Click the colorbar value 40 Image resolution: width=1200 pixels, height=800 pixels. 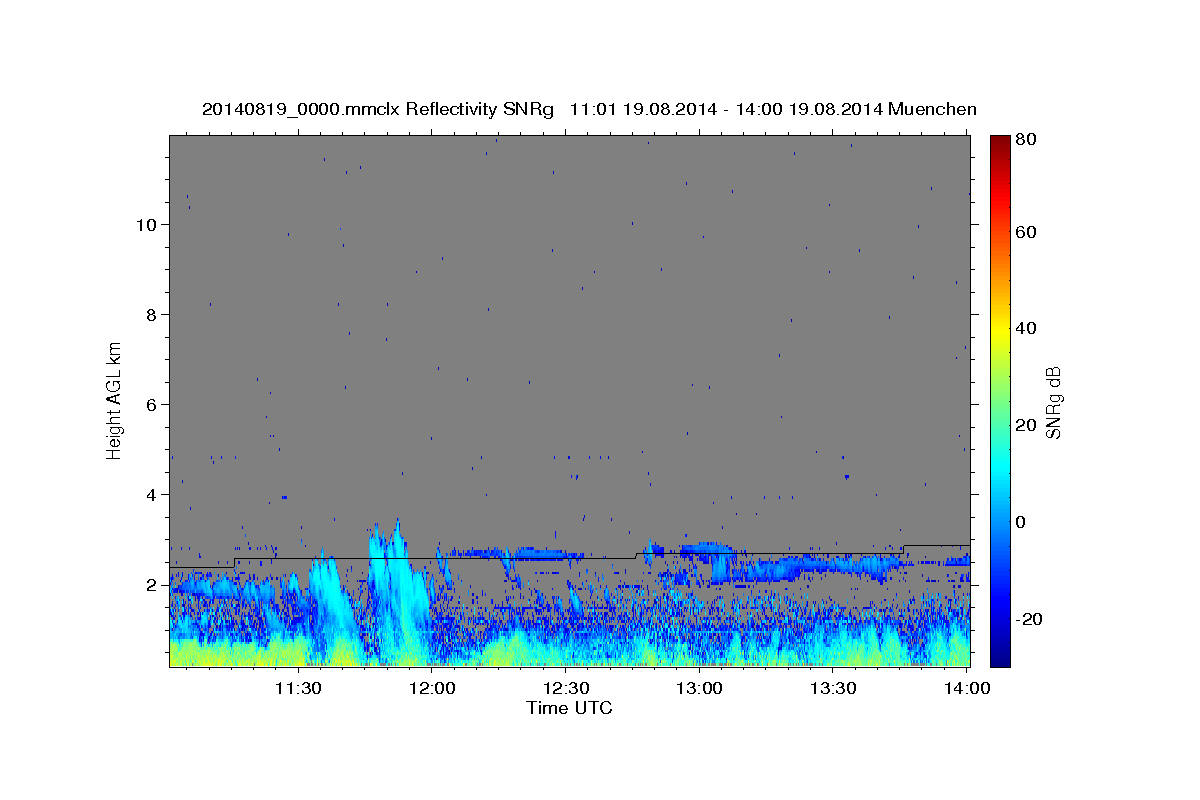click(x=1026, y=329)
